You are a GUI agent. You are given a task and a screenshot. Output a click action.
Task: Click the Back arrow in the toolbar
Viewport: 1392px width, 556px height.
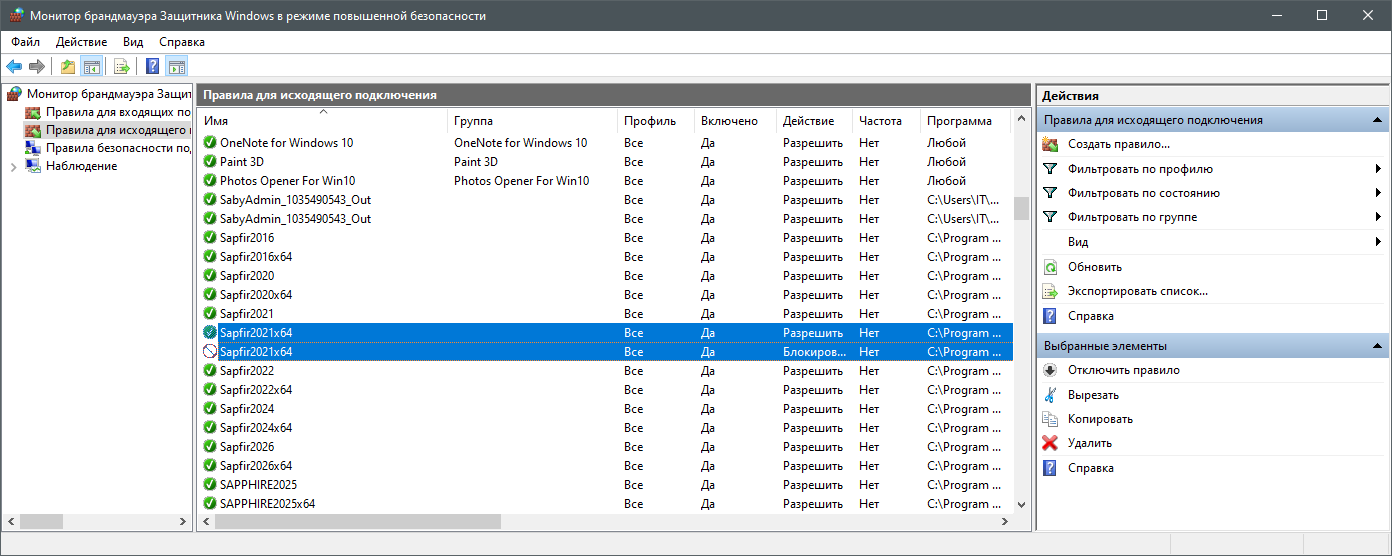(14, 67)
